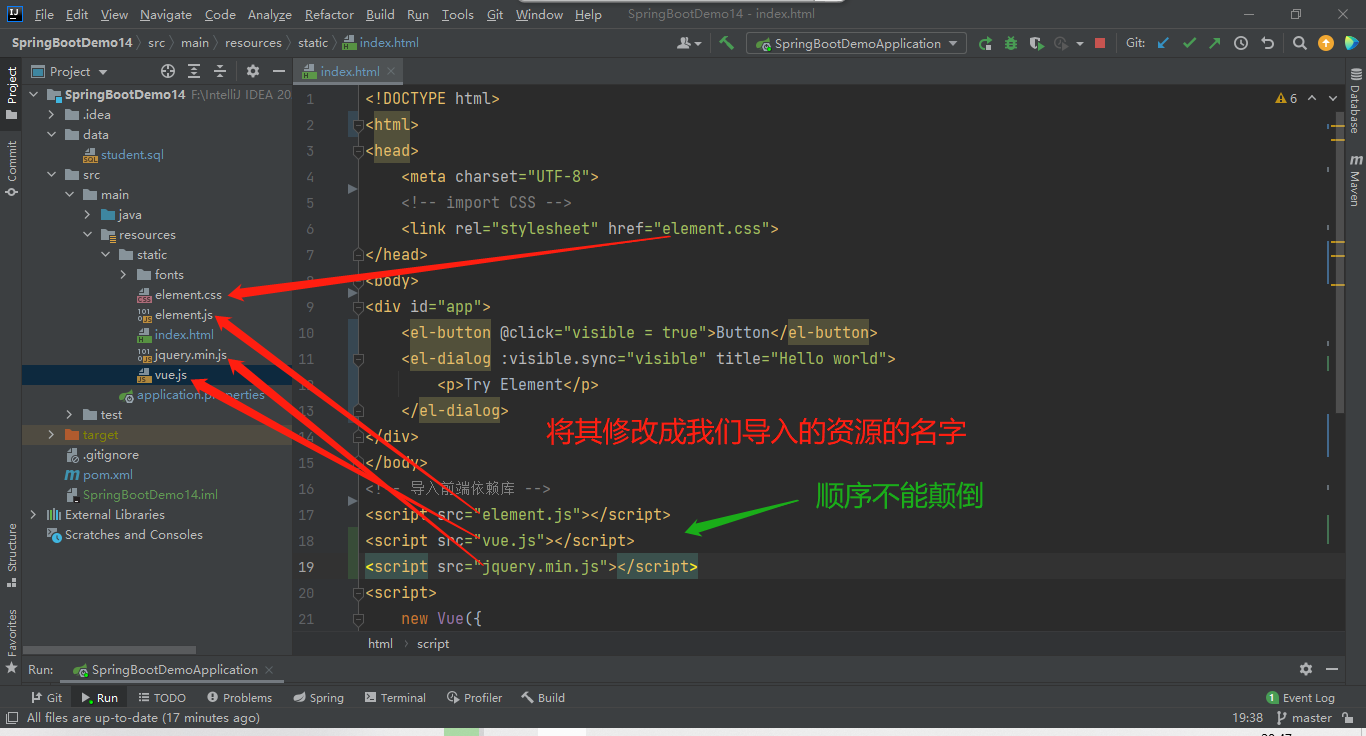Close the SpringBootDemoApplication run tab
Screen dimensions: 1366x736
[271, 670]
